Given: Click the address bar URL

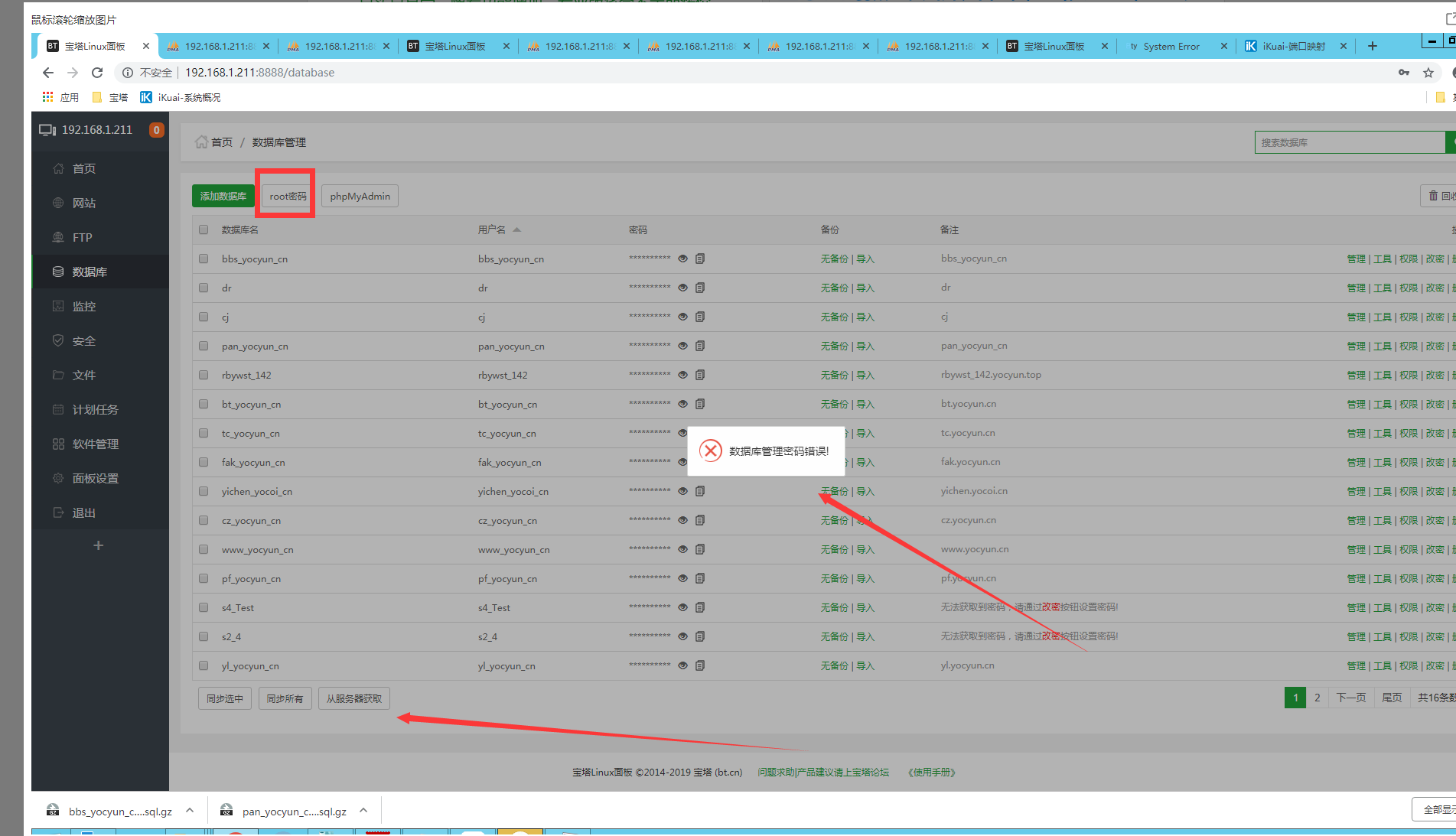Looking at the screenshot, I should click(x=259, y=73).
